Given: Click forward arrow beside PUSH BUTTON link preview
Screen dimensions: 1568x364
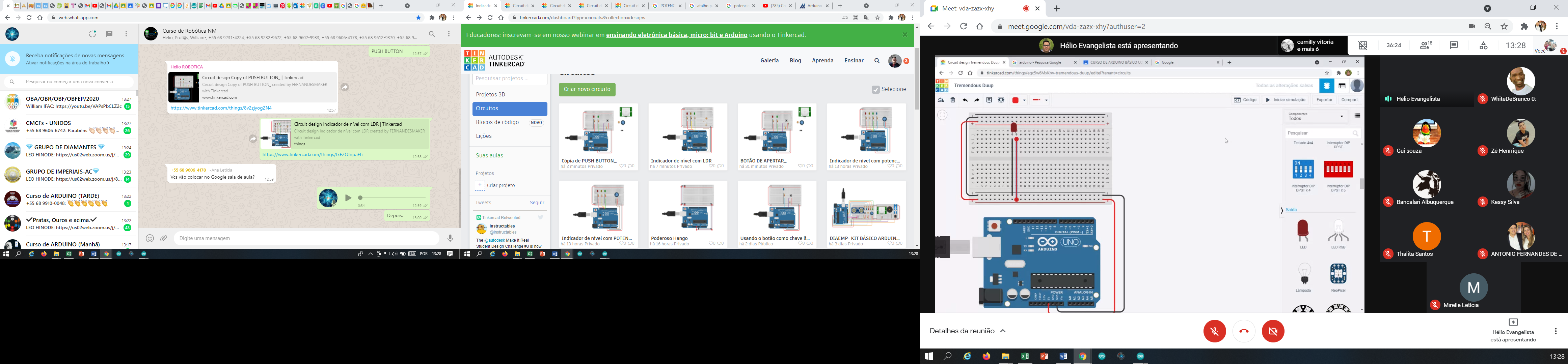Looking at the screenshot, I should point(345,88).
